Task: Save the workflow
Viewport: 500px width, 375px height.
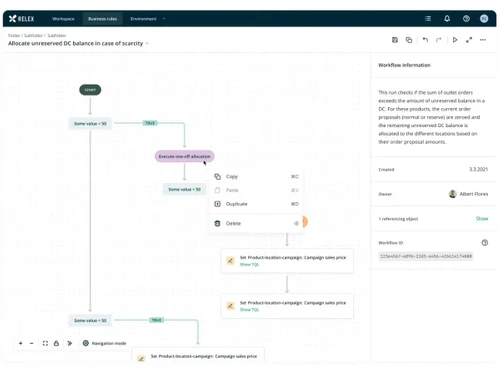Action: (395, 40)
